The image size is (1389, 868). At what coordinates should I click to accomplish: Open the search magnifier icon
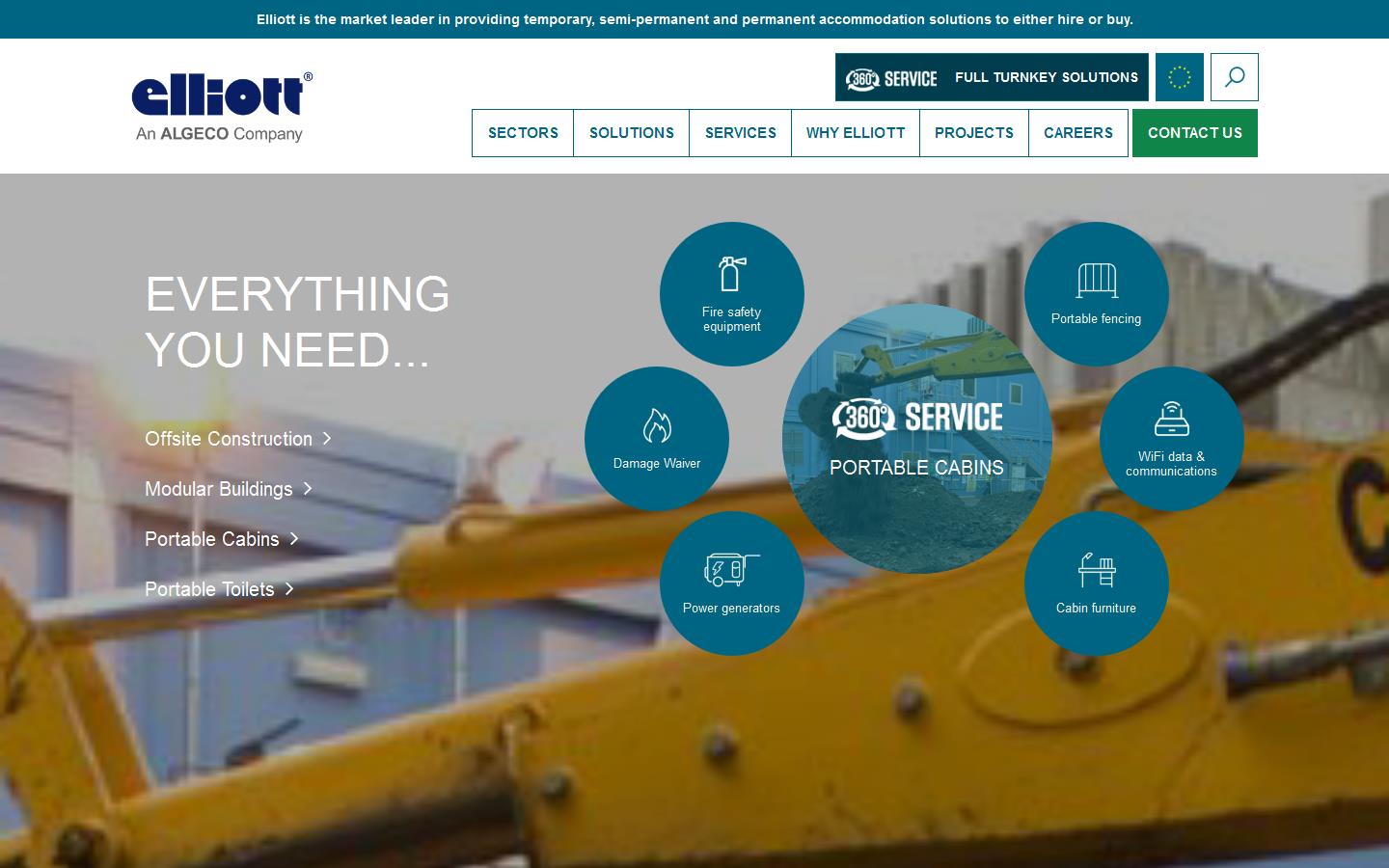point(1235,77)
